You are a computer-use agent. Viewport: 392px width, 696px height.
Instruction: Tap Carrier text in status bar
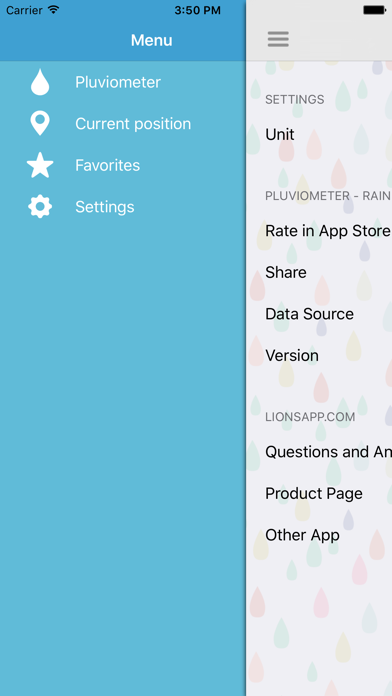click(x=25, y=10)
